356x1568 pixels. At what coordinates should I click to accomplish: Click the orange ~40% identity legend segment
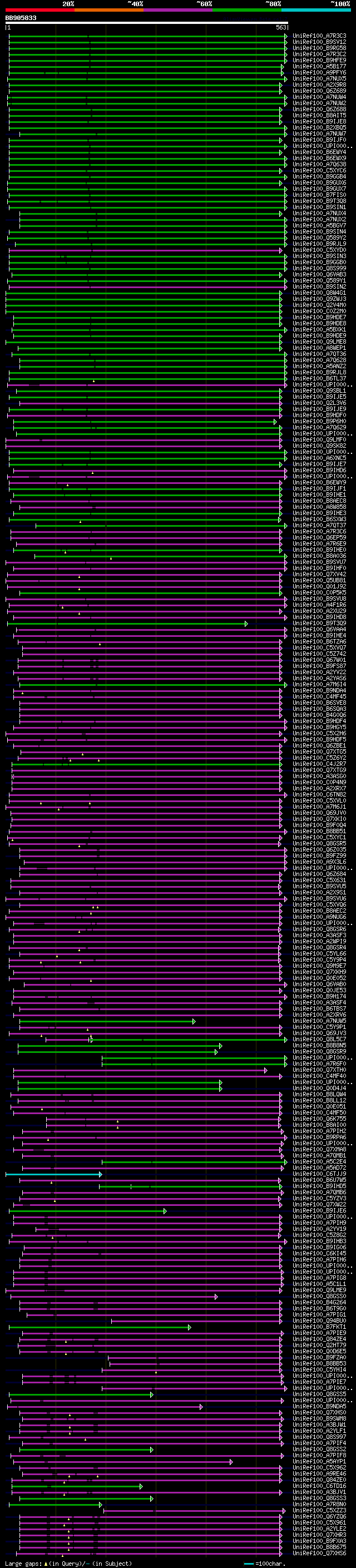click(x=109, y=11)
